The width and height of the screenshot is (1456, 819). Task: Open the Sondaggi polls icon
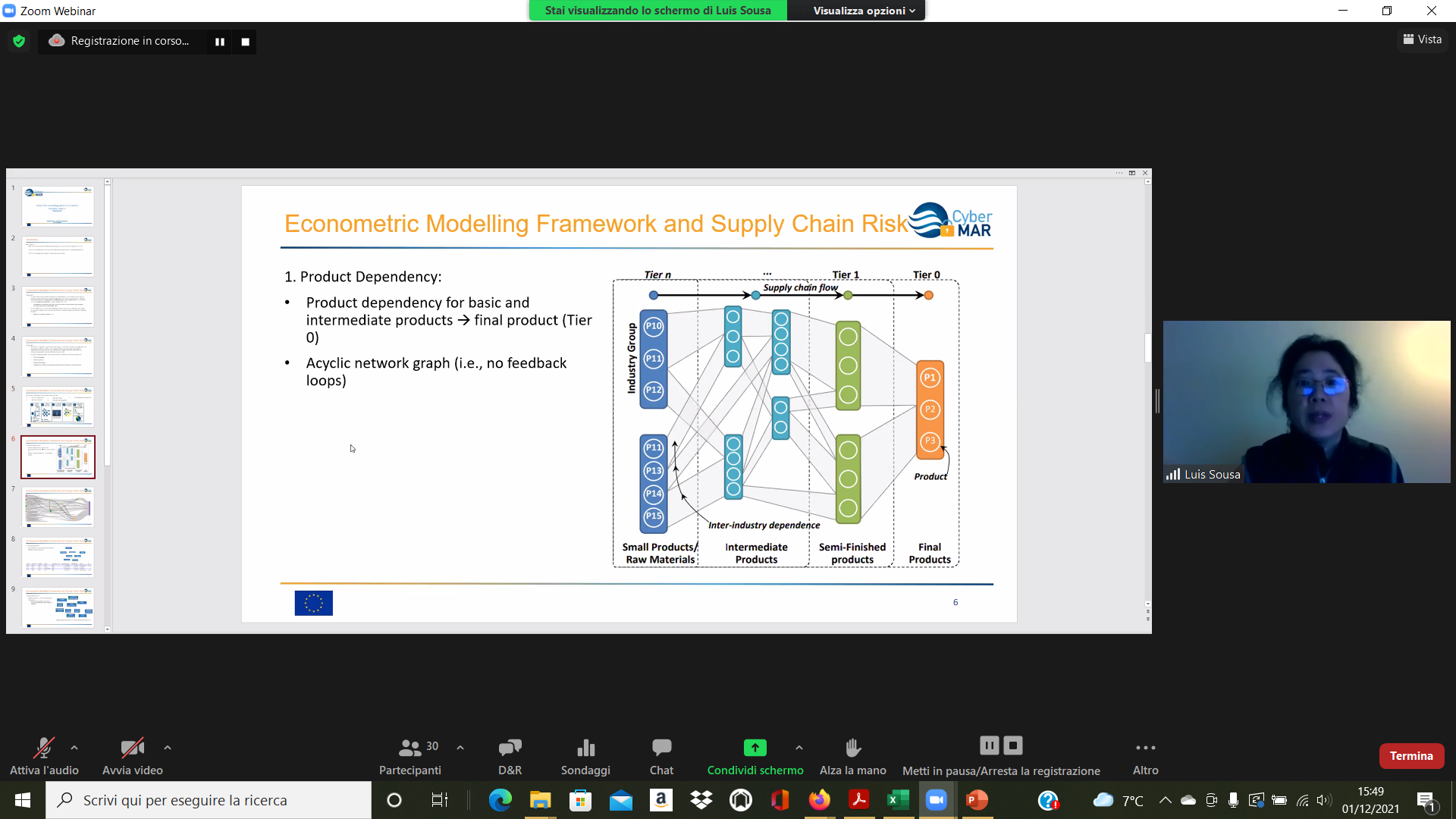[x=585, y=748]
